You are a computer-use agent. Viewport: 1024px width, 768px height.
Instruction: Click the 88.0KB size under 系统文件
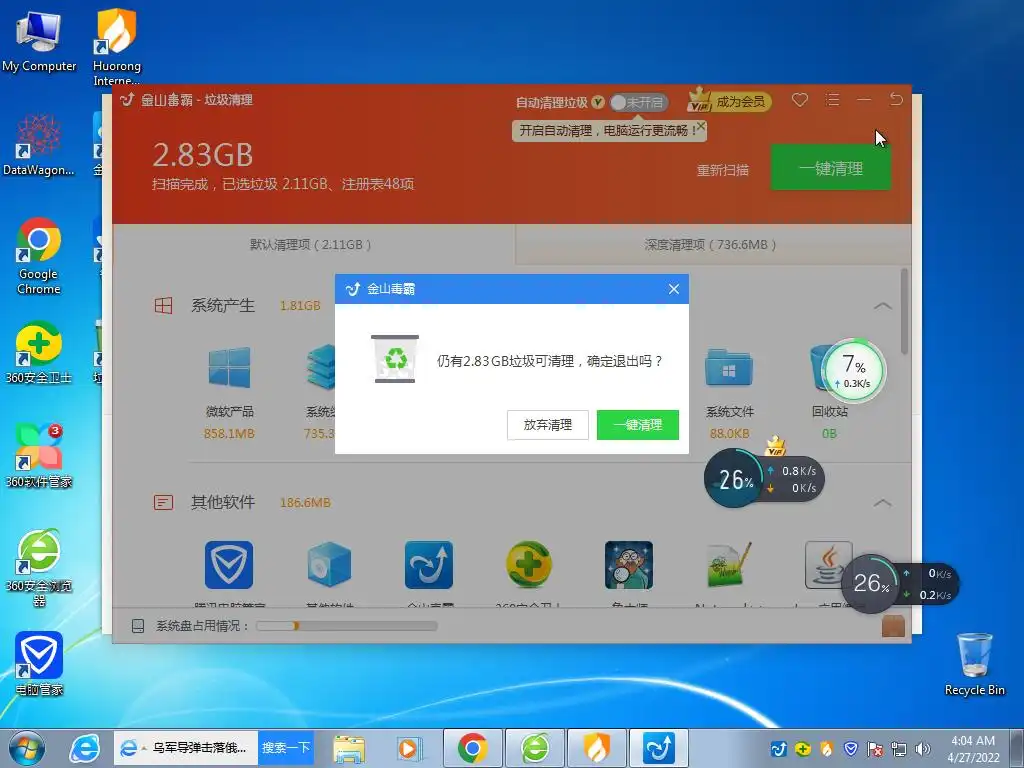729,434
